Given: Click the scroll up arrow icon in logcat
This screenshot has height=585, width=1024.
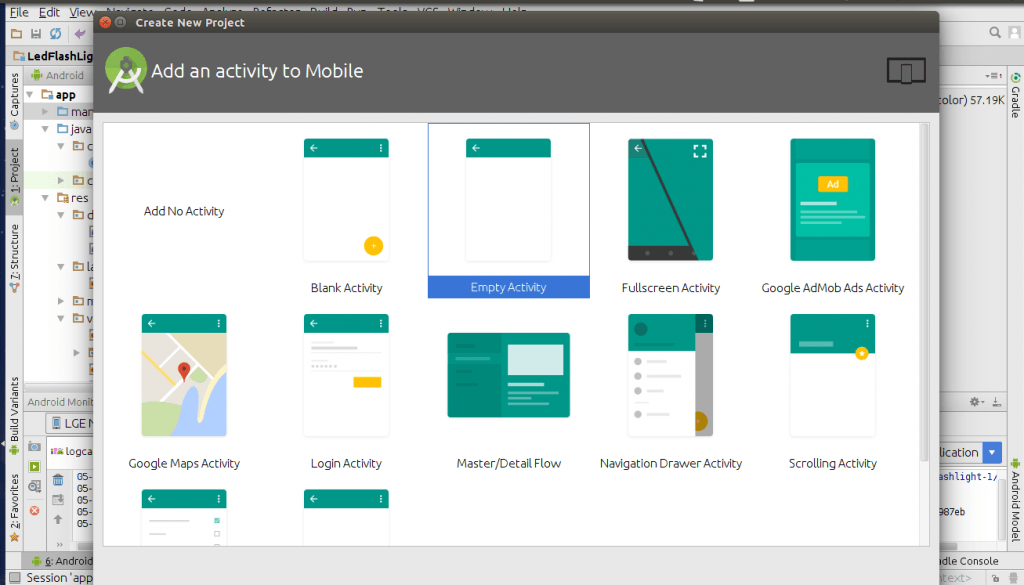Looking at the screenshot, I should pos(58,520).
